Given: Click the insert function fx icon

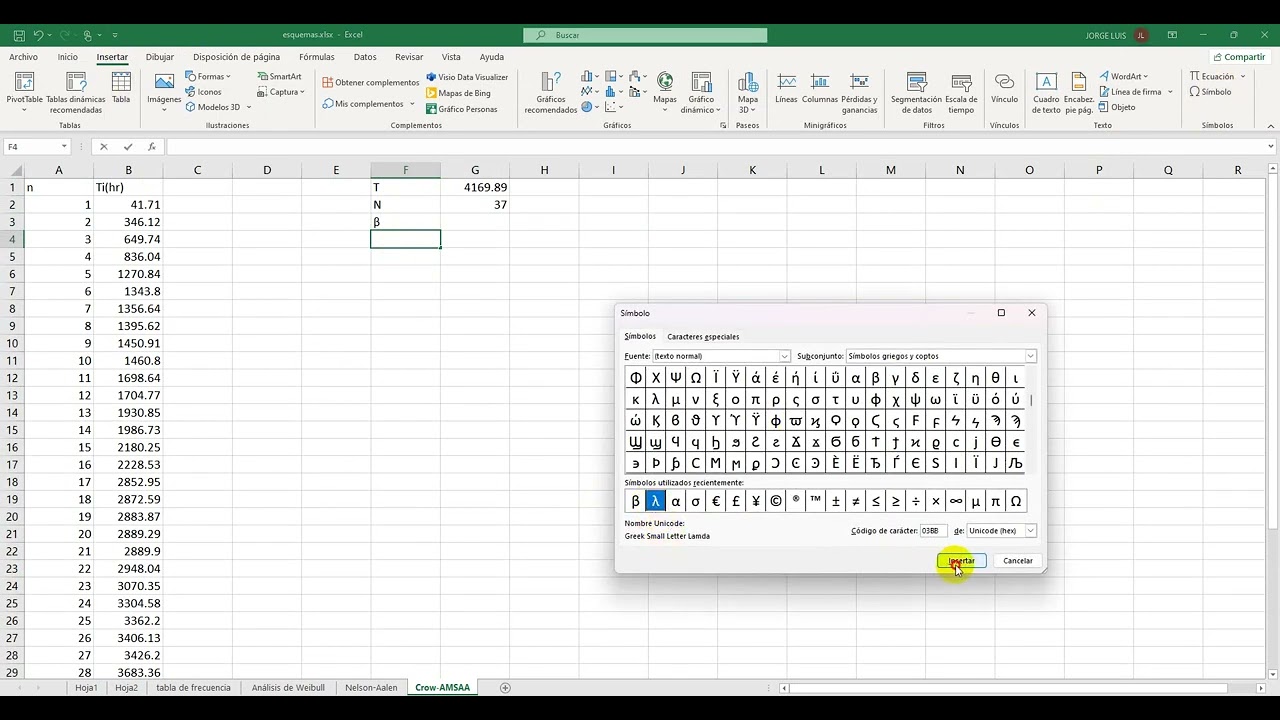Looking at the screenshot, I should tap(151, 147).
